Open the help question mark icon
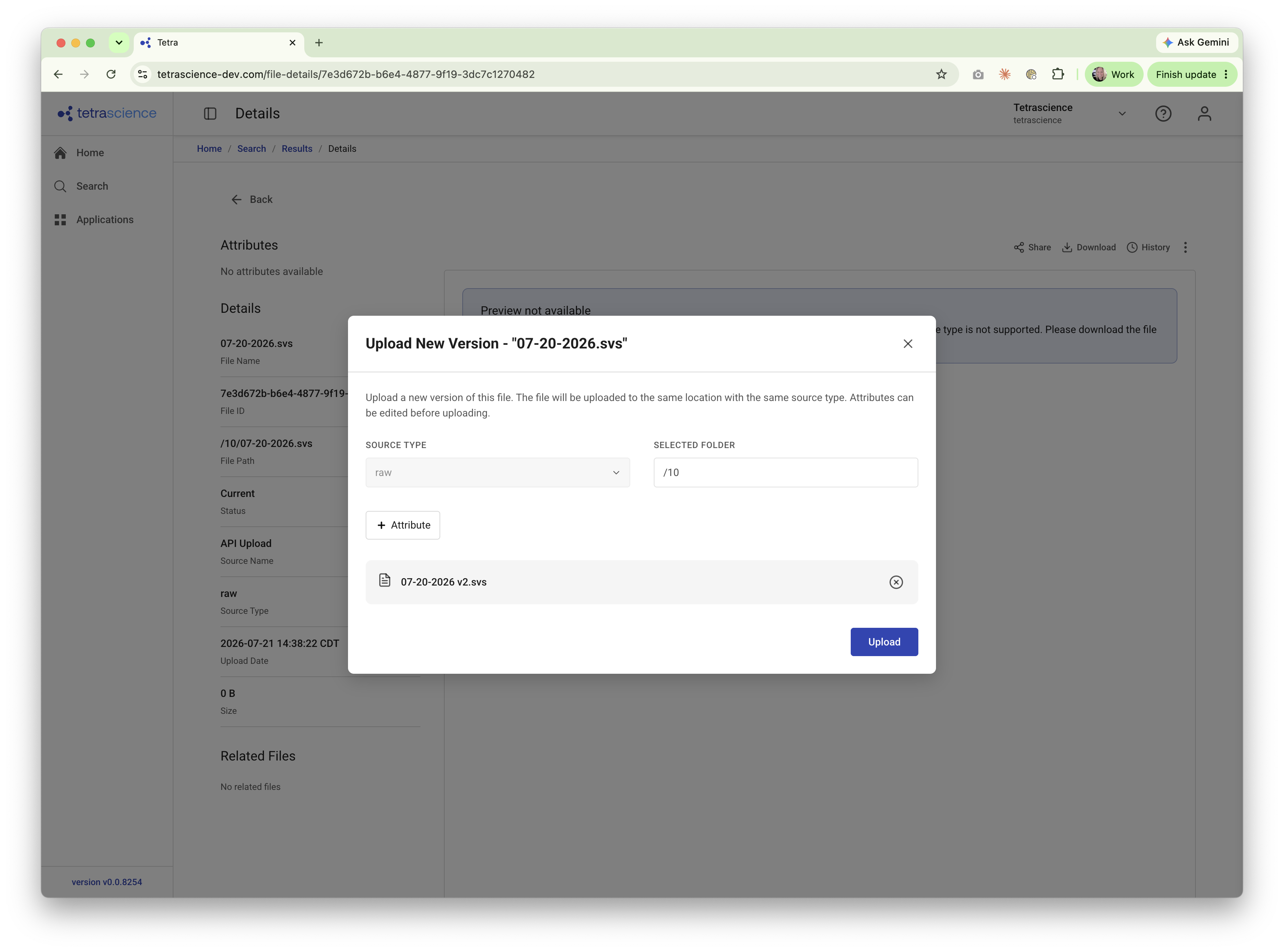The height and width of the screenshot is (952, 1284). [1162, 114]
